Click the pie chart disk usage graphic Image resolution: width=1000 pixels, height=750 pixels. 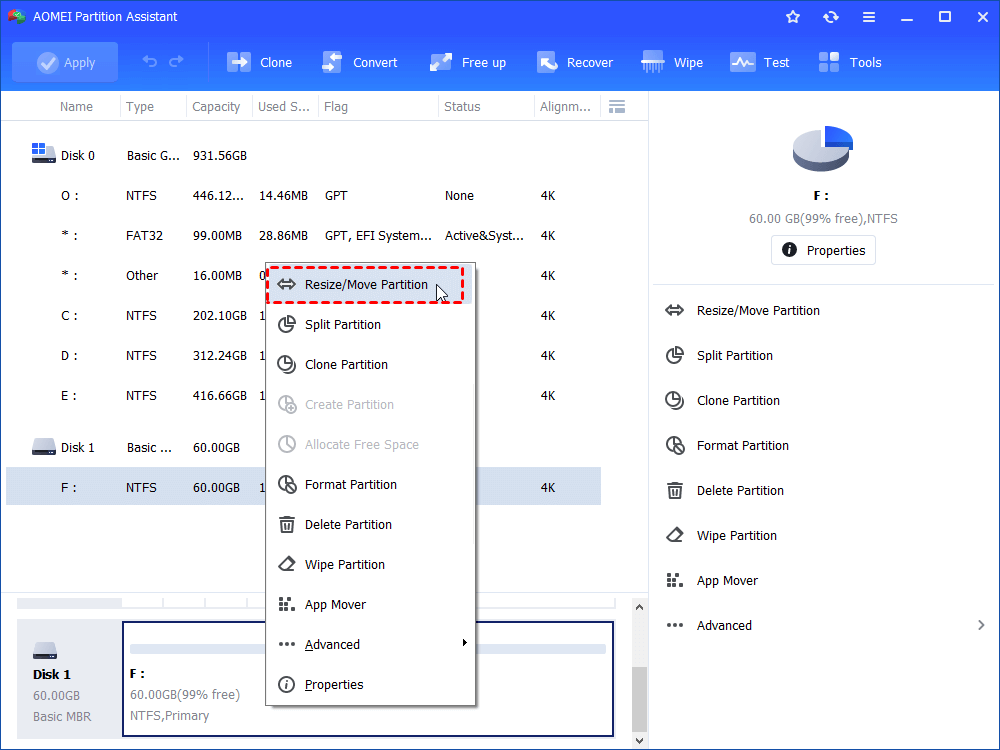pyautogui.click(x=823, y=149)
